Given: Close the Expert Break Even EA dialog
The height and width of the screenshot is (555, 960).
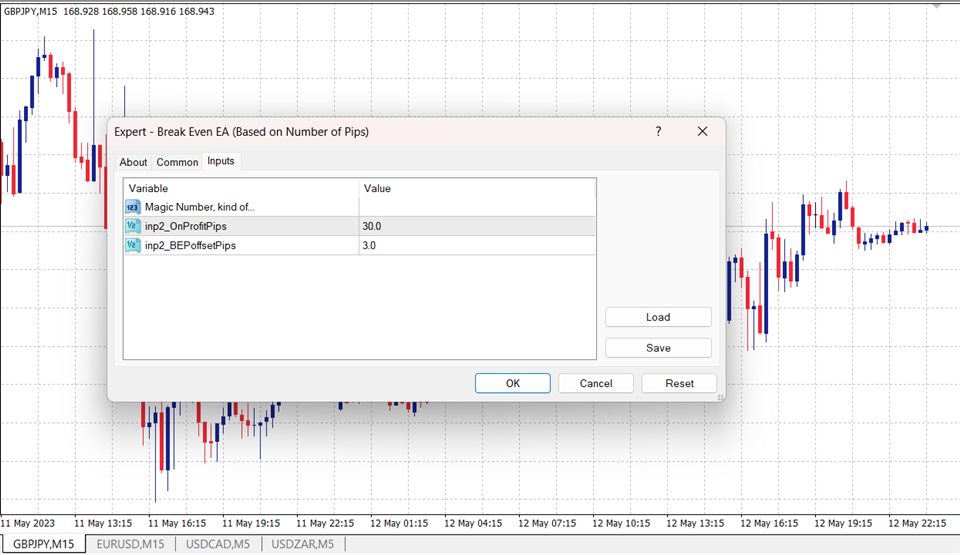Looking at the screenshot, I should point(702,132).
